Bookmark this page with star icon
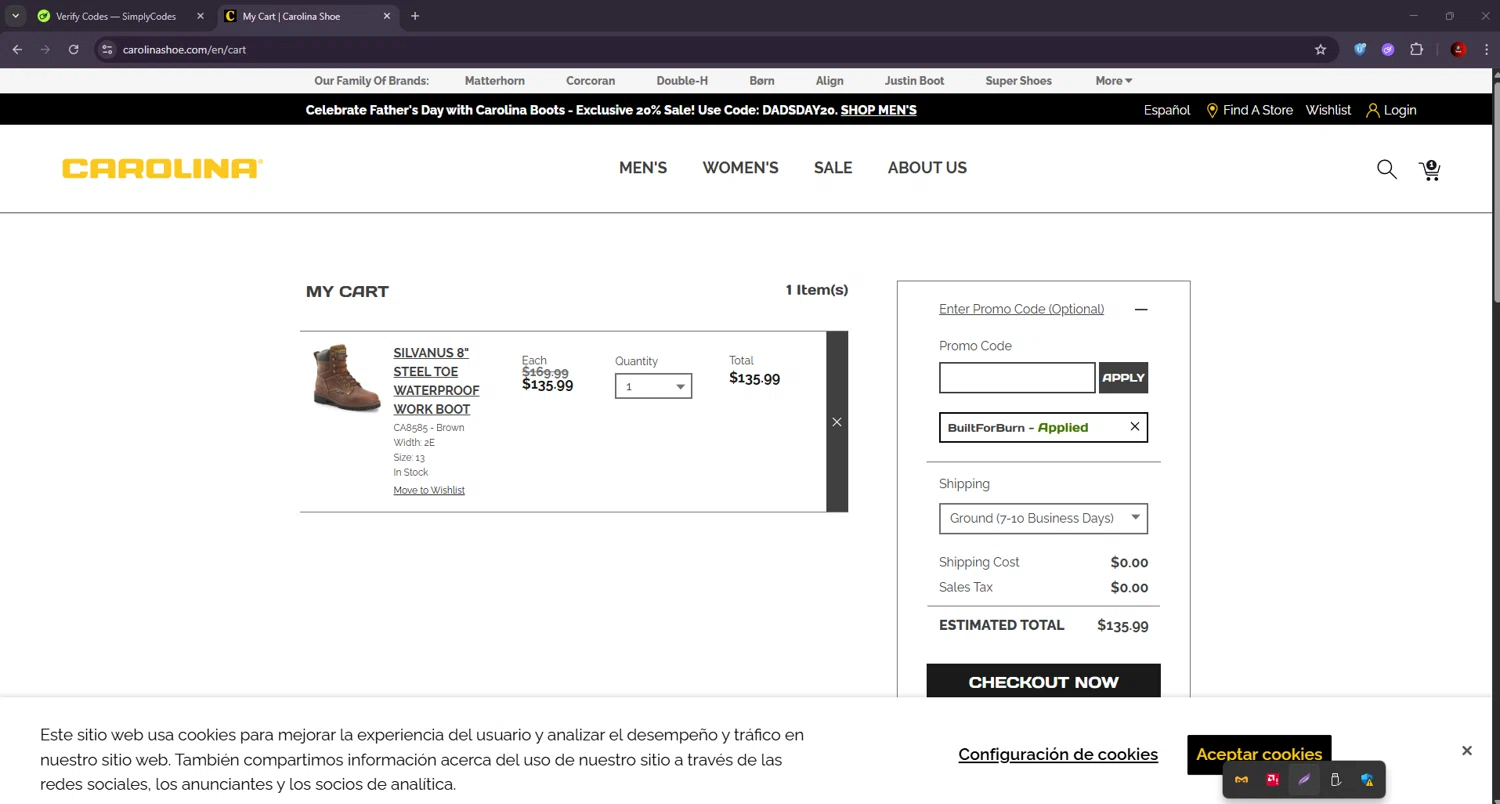The height and width of the screenshot is (804, 1500). coord(1320,49)
